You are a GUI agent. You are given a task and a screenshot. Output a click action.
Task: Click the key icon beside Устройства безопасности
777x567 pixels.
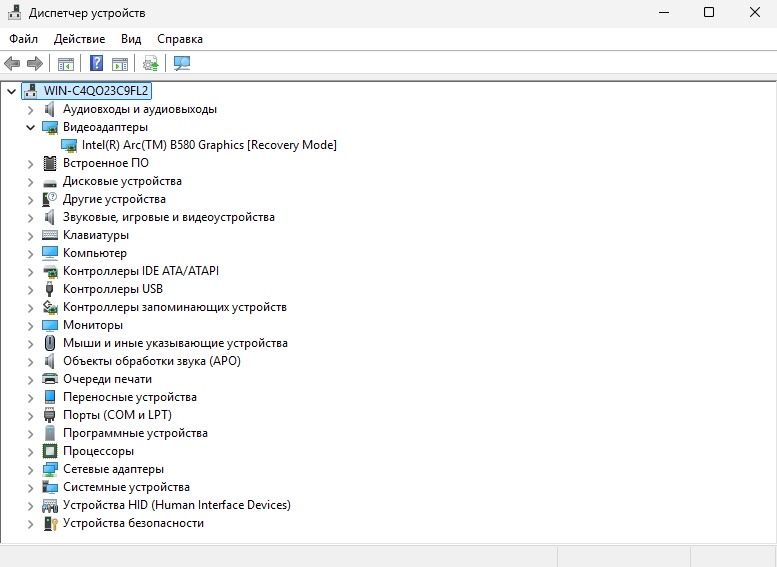click(51, 523)
